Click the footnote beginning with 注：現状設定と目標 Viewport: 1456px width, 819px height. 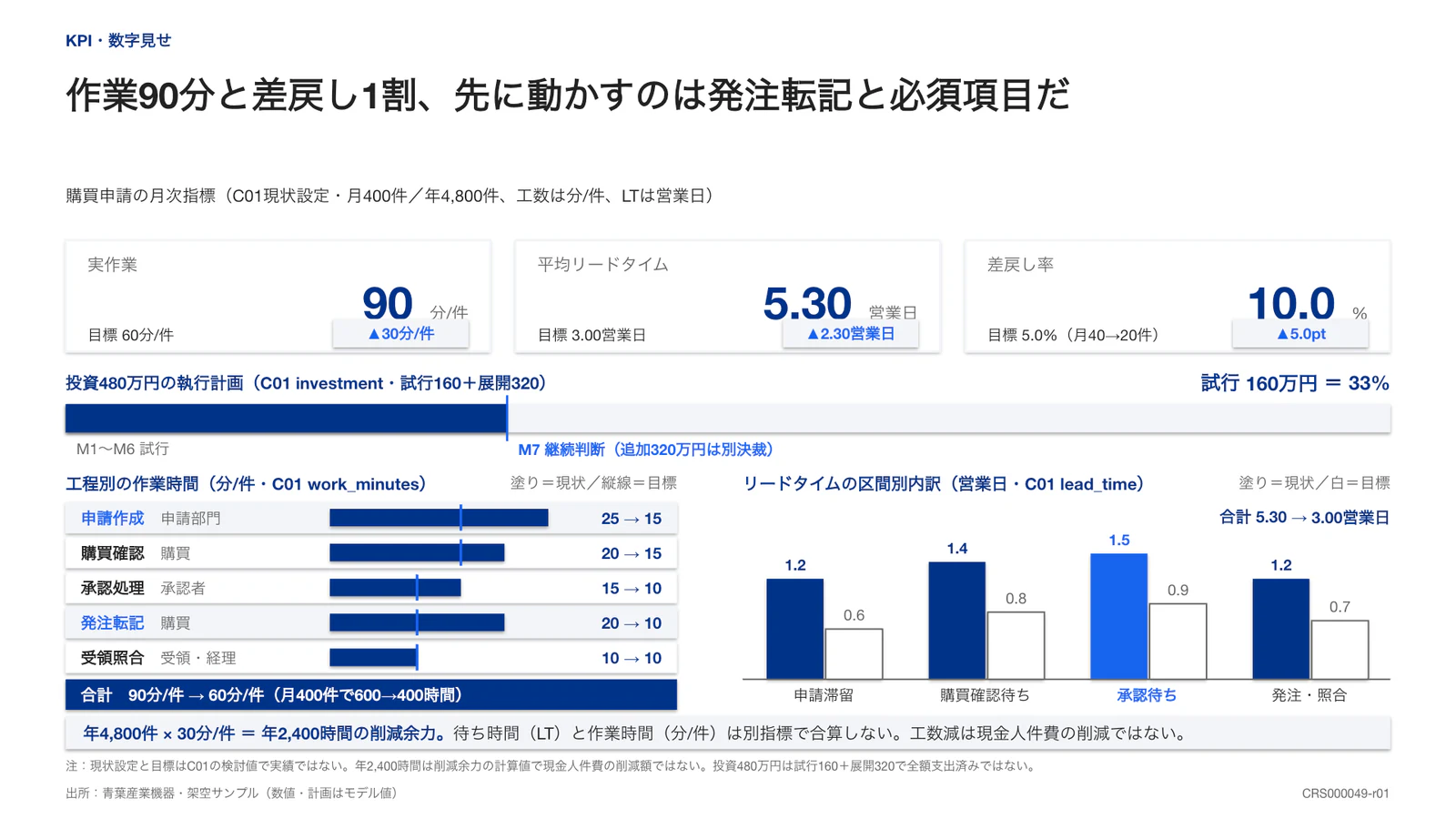click(x=553, y=766)
